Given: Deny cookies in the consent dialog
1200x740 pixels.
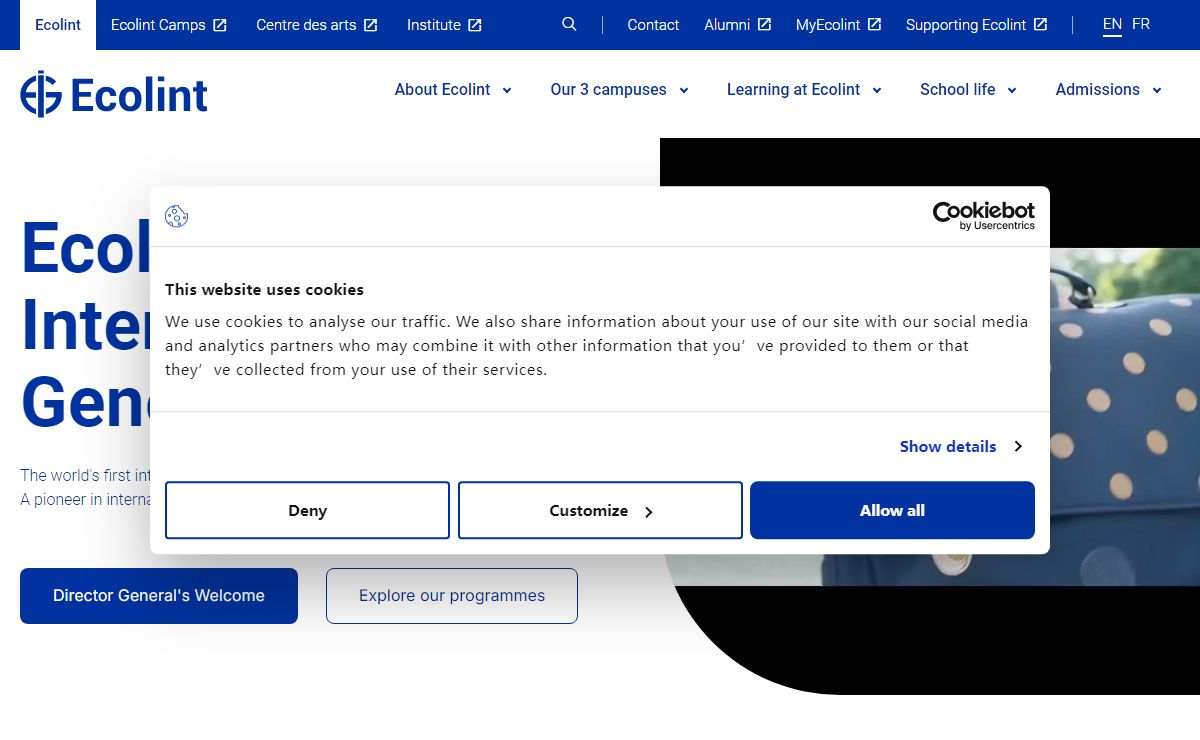Looking at the screenshot, I should click(307, 510).
